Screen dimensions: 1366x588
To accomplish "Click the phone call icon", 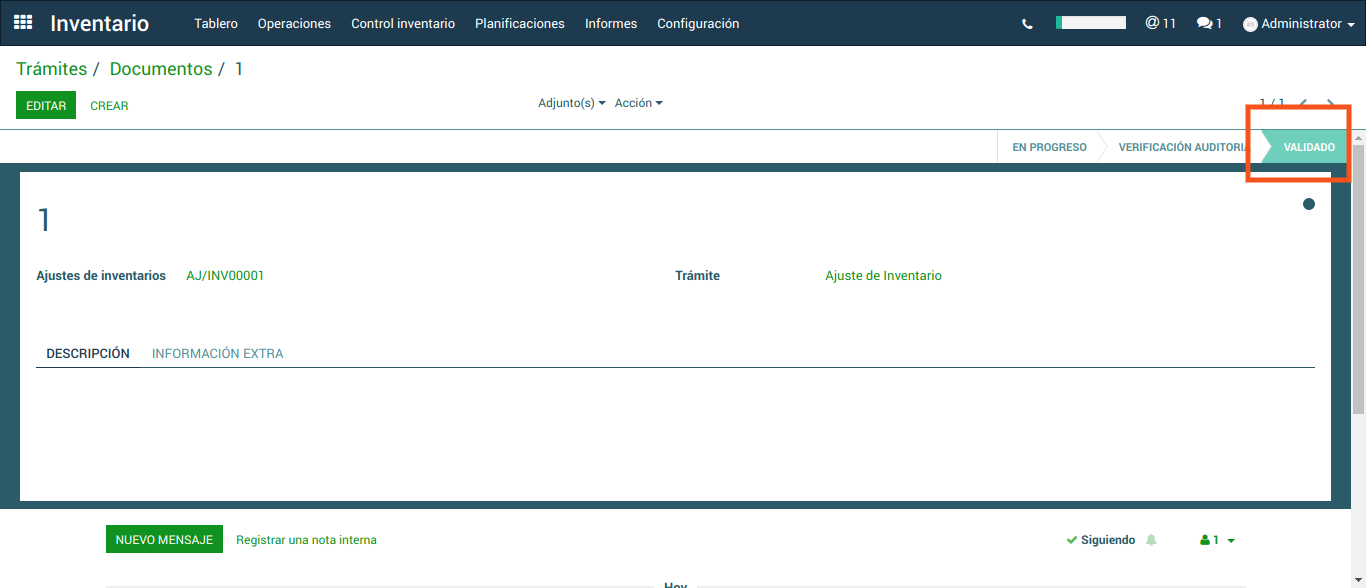I will click(x=1027, y=24).
